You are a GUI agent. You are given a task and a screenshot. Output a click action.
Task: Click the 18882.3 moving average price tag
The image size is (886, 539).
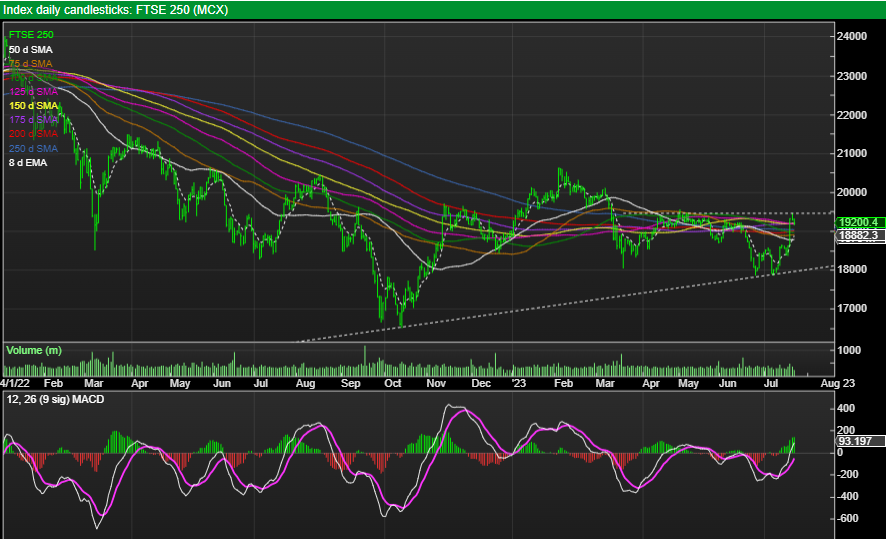point(860,236)
